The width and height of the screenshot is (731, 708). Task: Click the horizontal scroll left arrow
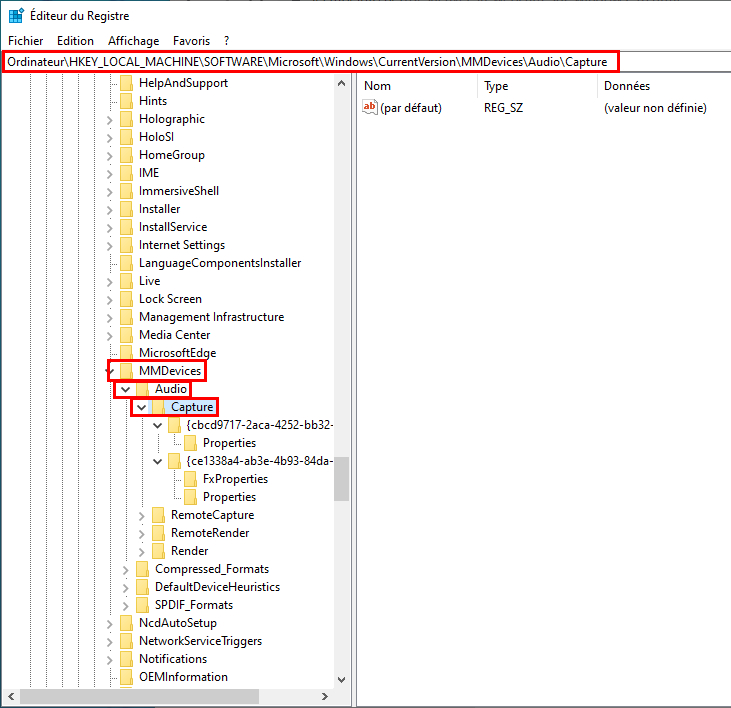[x=11, y=697]
